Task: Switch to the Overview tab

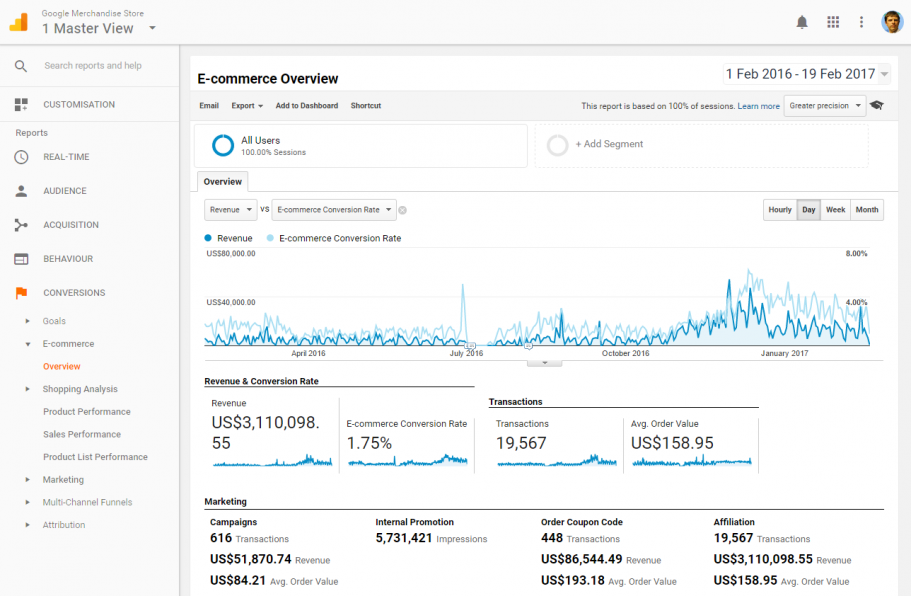Action: (222, 181)
